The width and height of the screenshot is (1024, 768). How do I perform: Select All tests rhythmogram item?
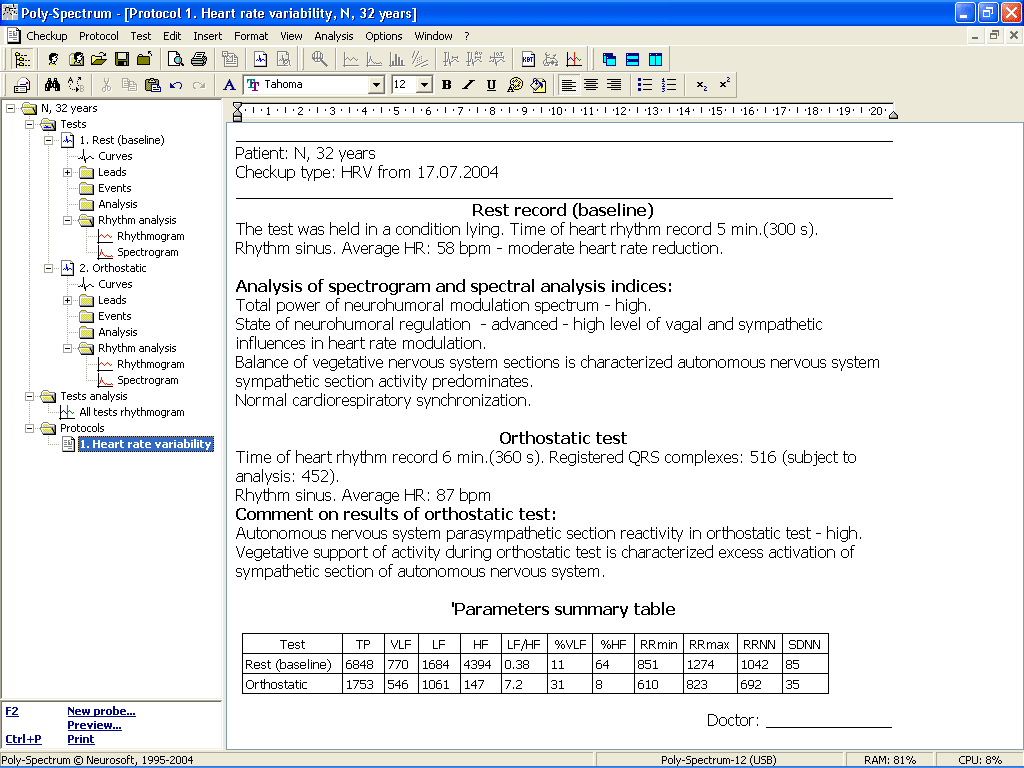coord(131,412)
